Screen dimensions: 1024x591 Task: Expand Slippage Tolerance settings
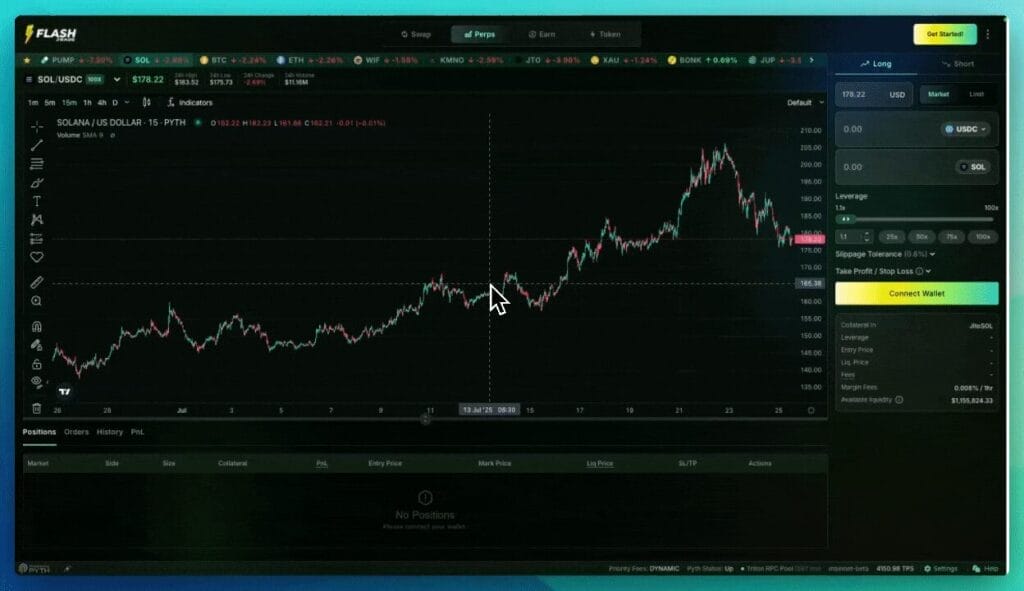click(884, 254)
